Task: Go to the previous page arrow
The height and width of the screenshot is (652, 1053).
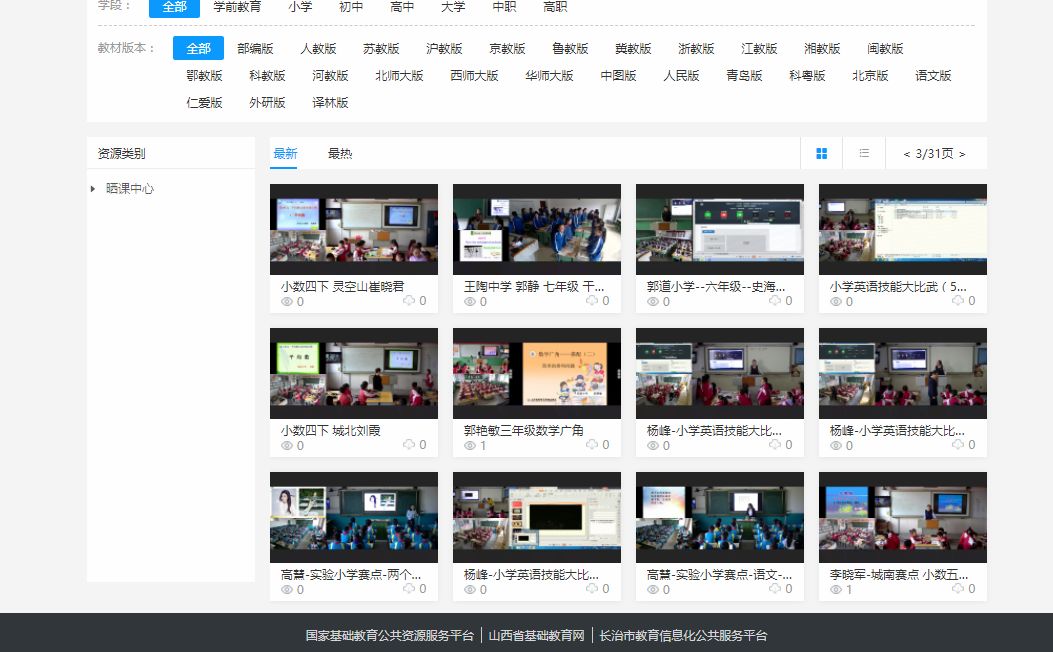Action: pos(907,154)
